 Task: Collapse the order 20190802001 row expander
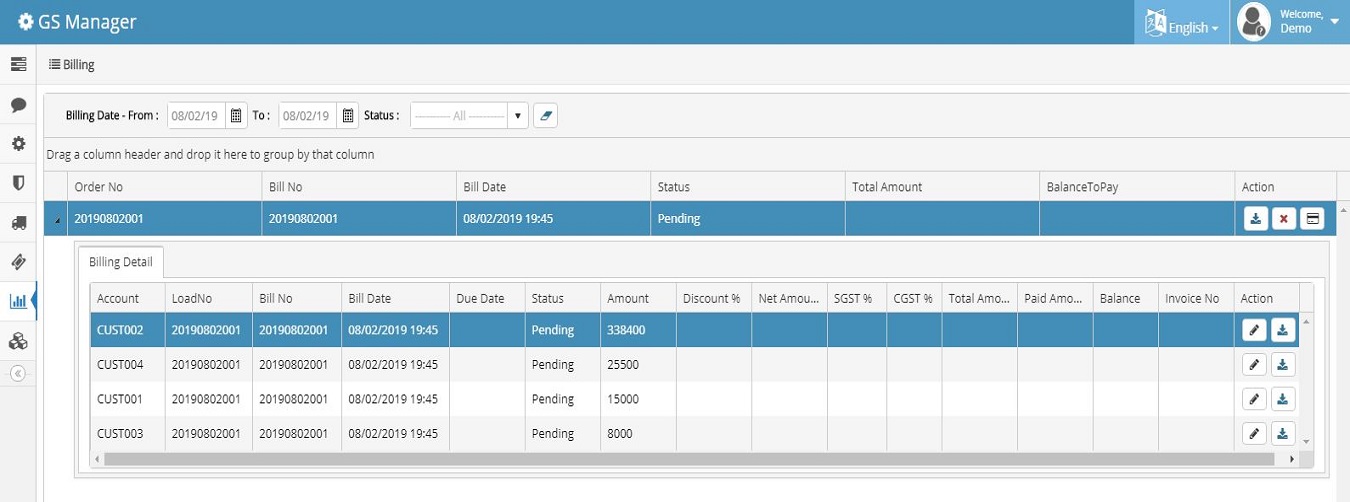click(56, 219)
